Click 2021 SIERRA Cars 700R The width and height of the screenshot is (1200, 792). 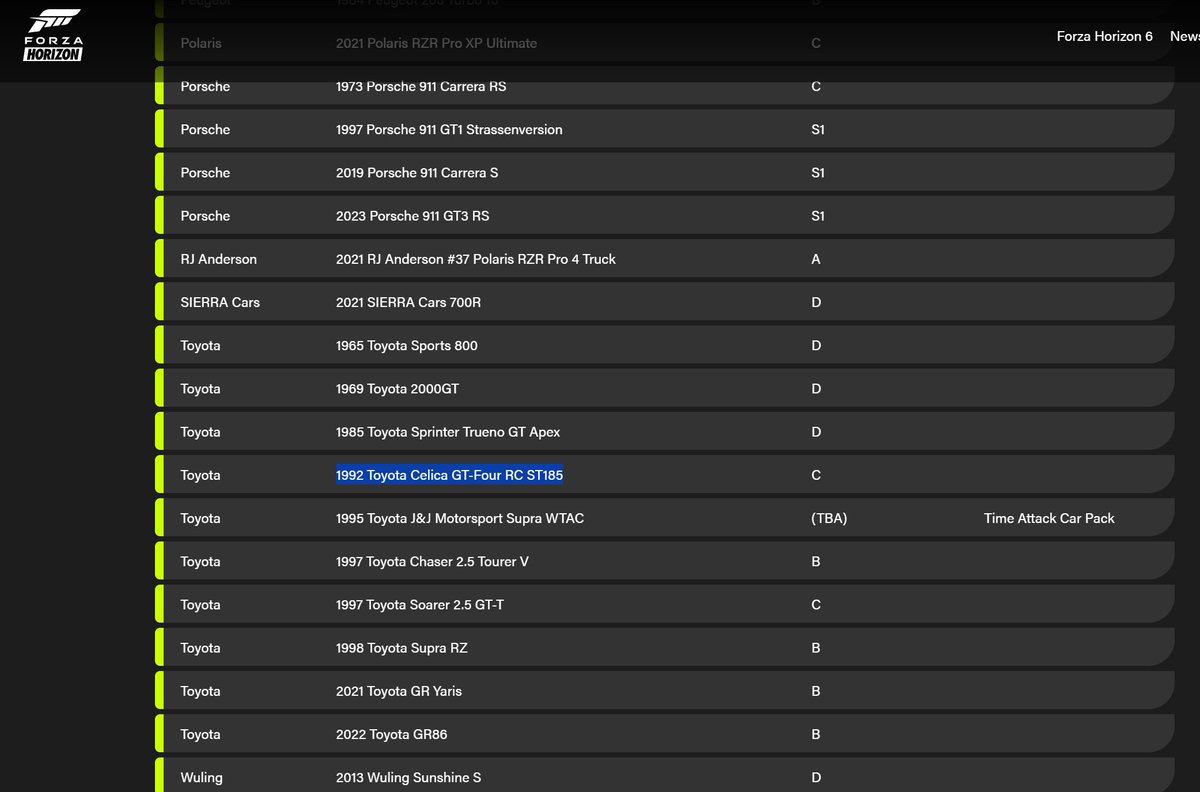(x=408, y=301)
